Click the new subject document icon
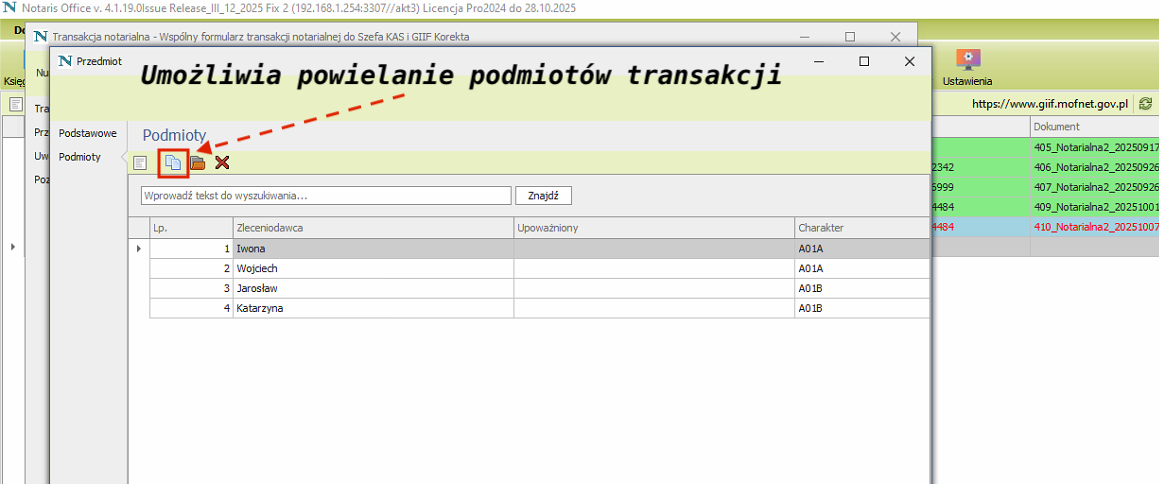This screenshot has height=484, width=1159. pos(141,163)
